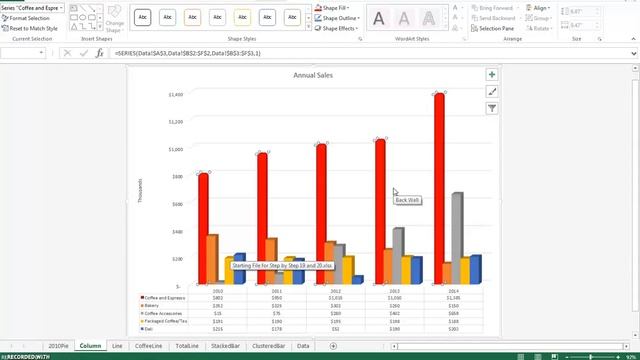Image resolution: width=640 pixels, height=360 pixels.
Task: Choose the outlined patterned A WordArt style
Action: pos(429,18)
